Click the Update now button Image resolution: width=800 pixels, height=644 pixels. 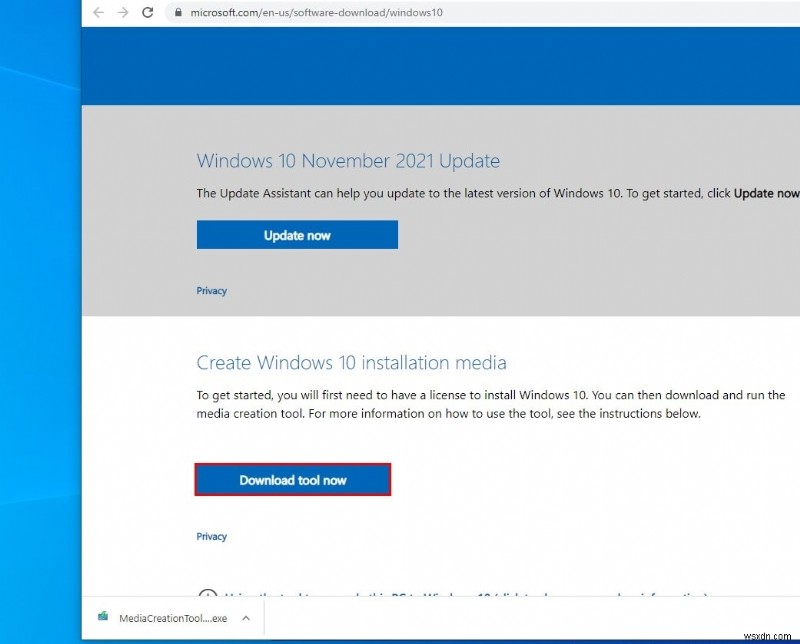297,234
